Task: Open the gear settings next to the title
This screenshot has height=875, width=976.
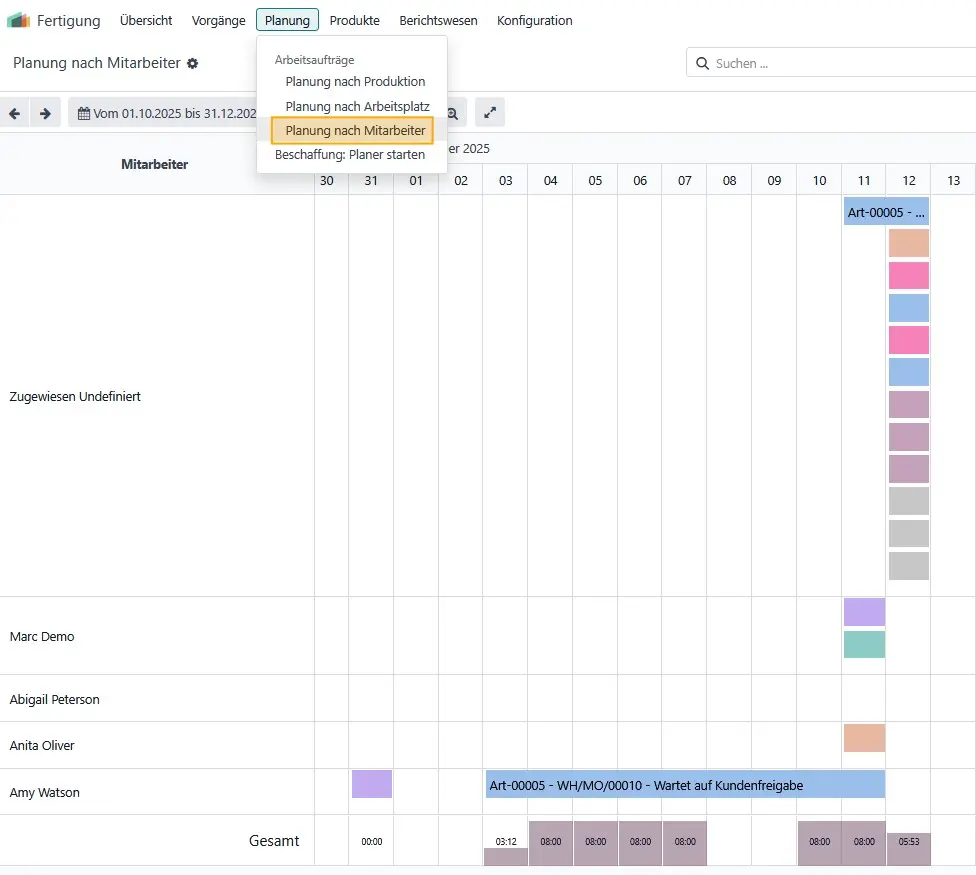Action: 193,63
